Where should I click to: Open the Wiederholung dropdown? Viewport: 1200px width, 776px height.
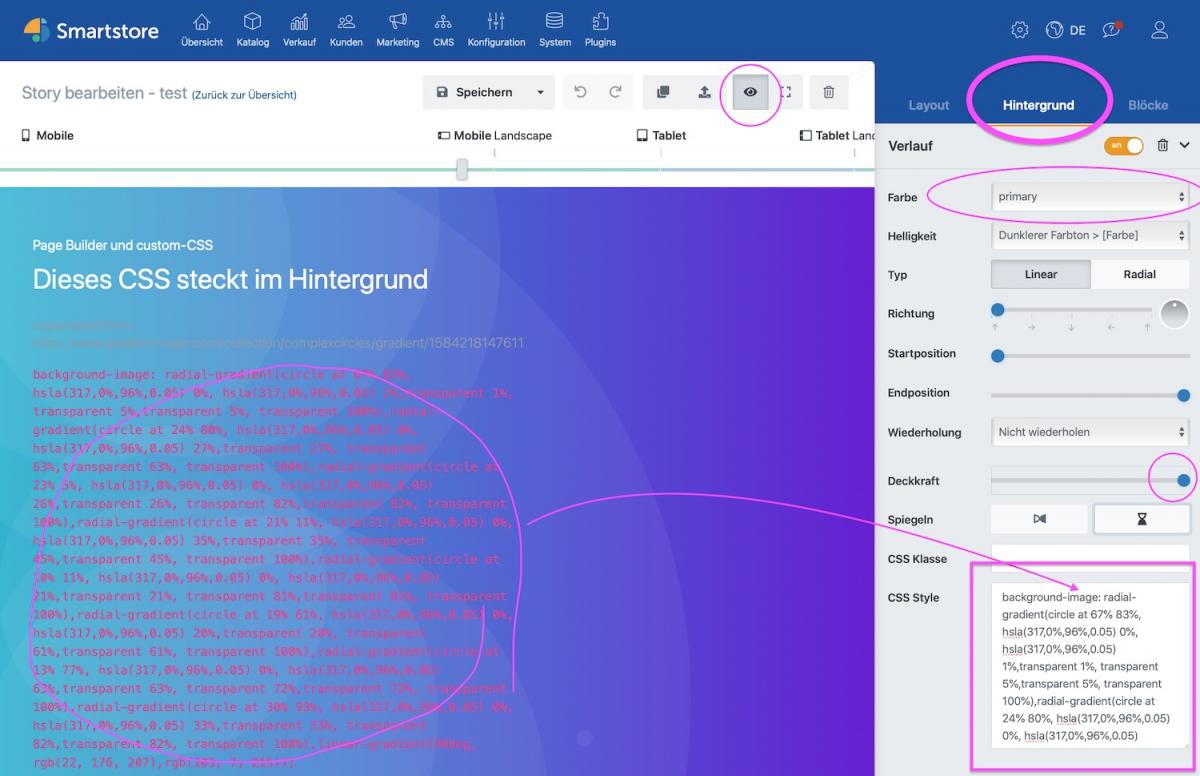coord(1090,431)
